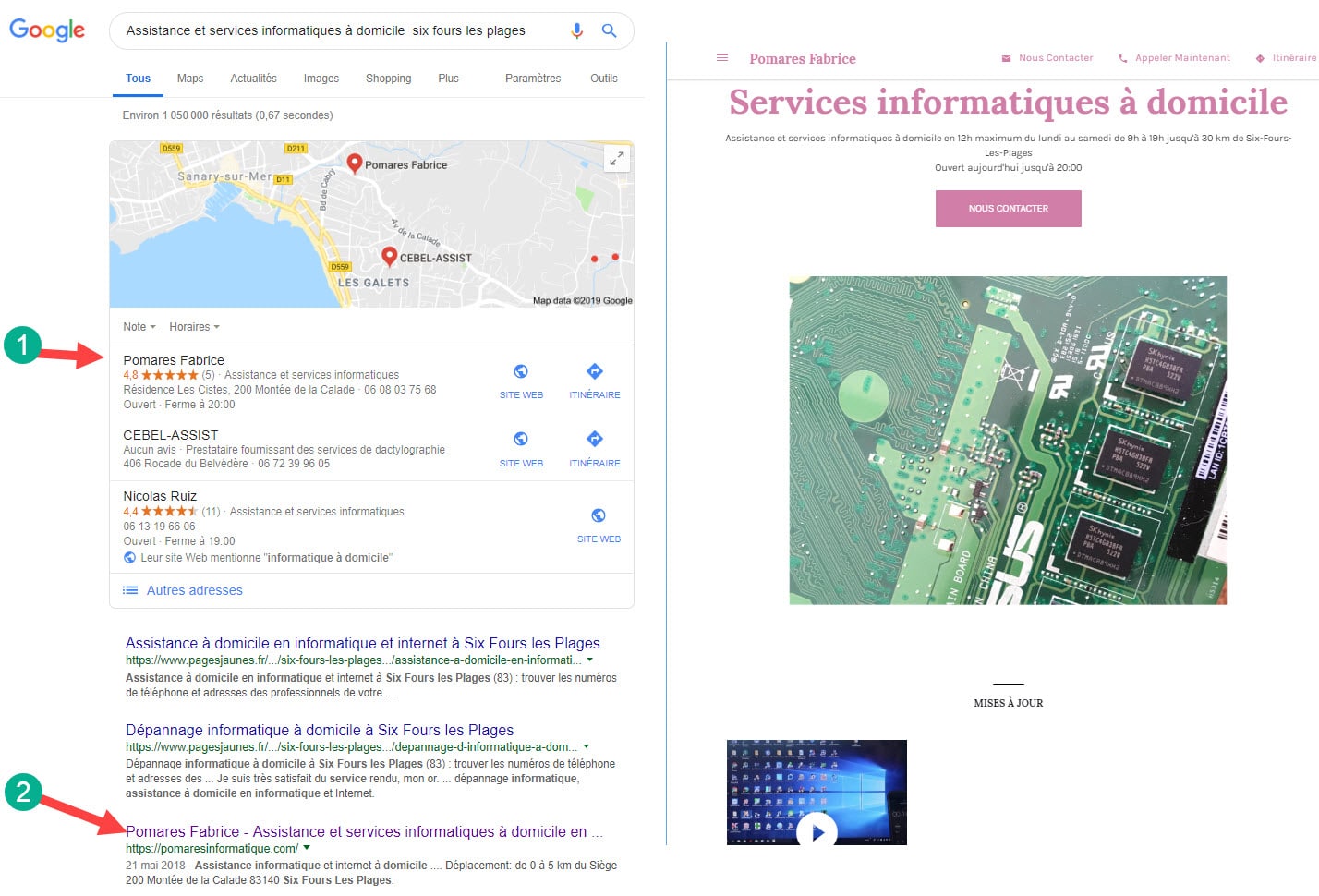Expand the map with the fullscreen icon

pos(617,158)
